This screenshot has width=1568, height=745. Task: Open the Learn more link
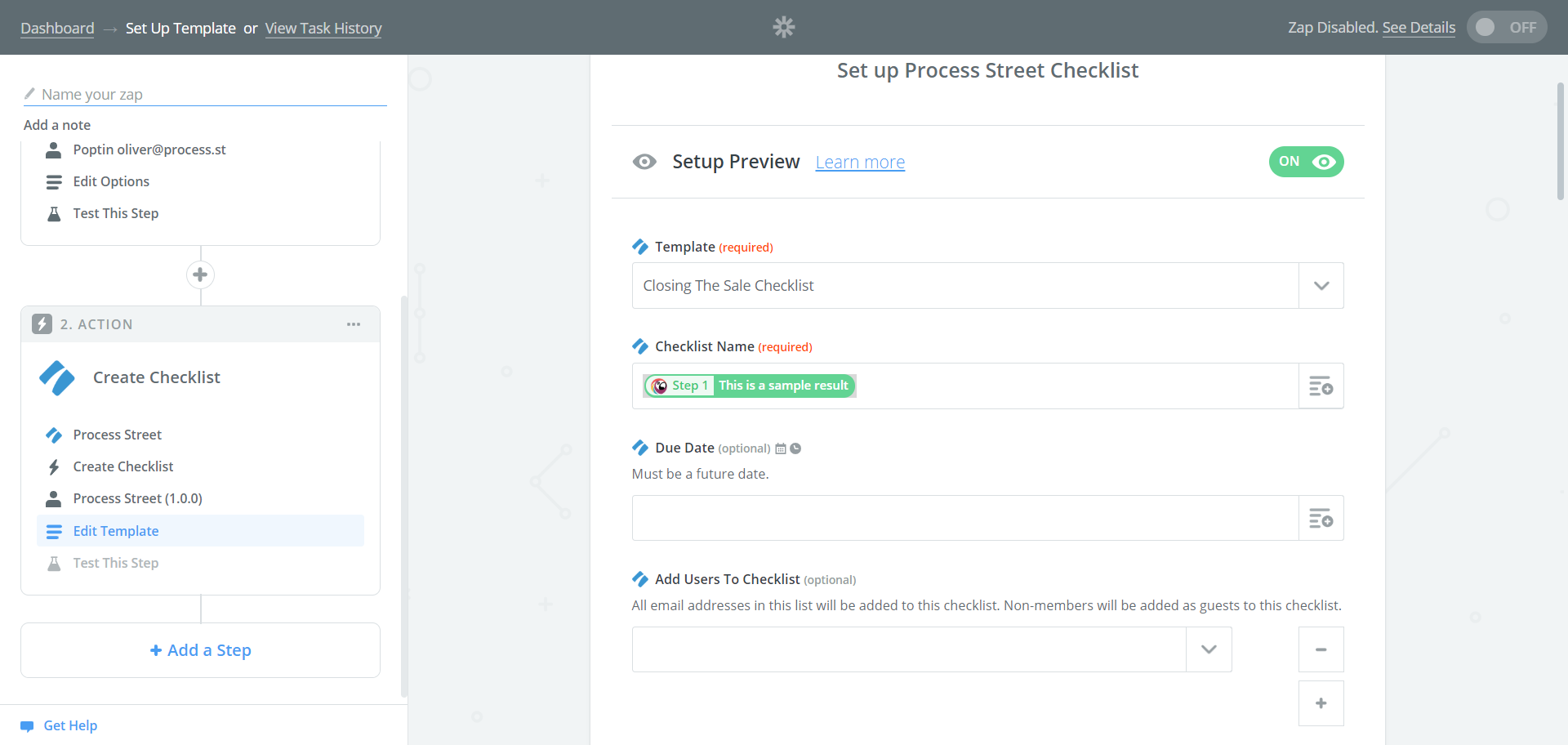click(860, 162)
